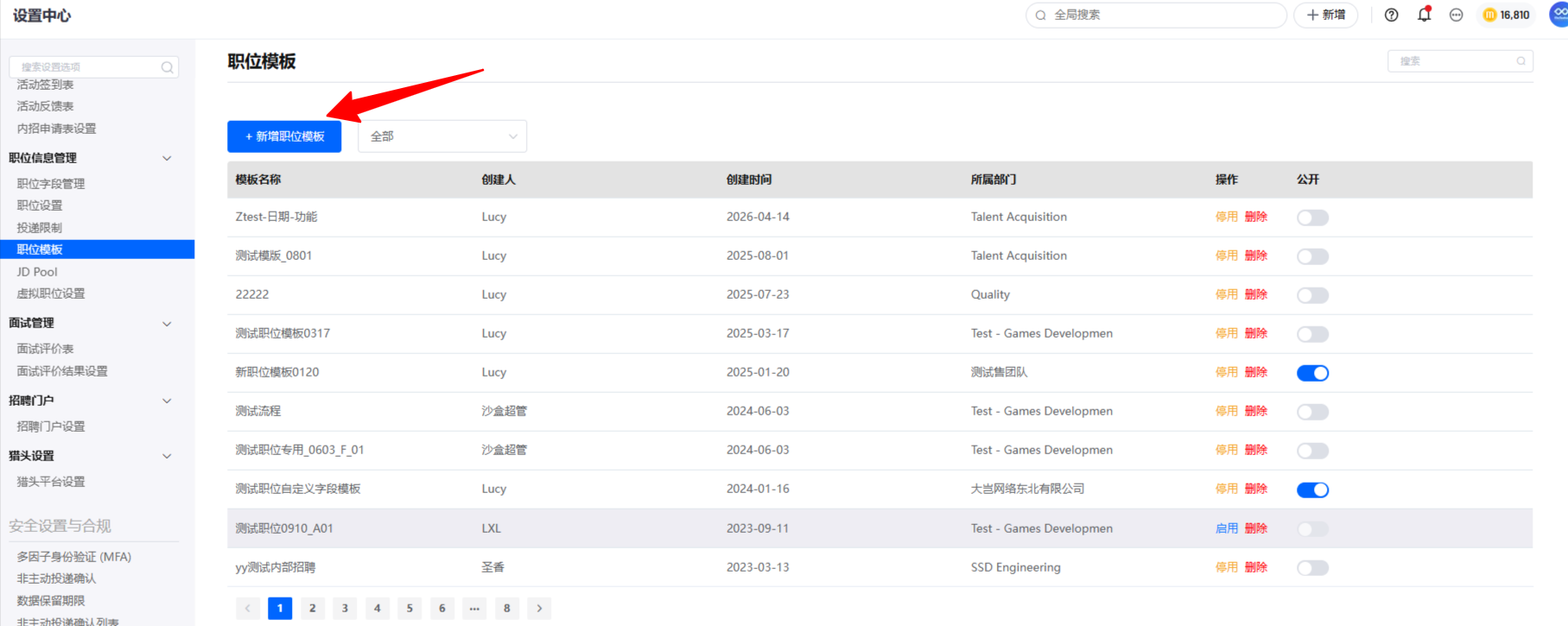Enable public switch for 测试职位模板0317
The height and width of the screenshot is (626, 1568).
[1312, 334]
